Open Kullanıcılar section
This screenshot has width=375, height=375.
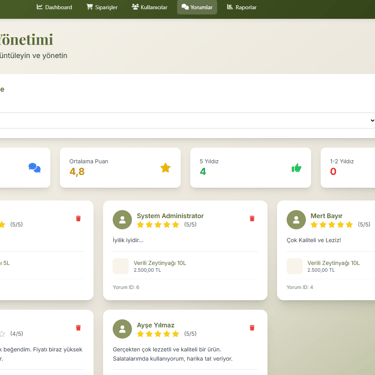click(149, 7)
